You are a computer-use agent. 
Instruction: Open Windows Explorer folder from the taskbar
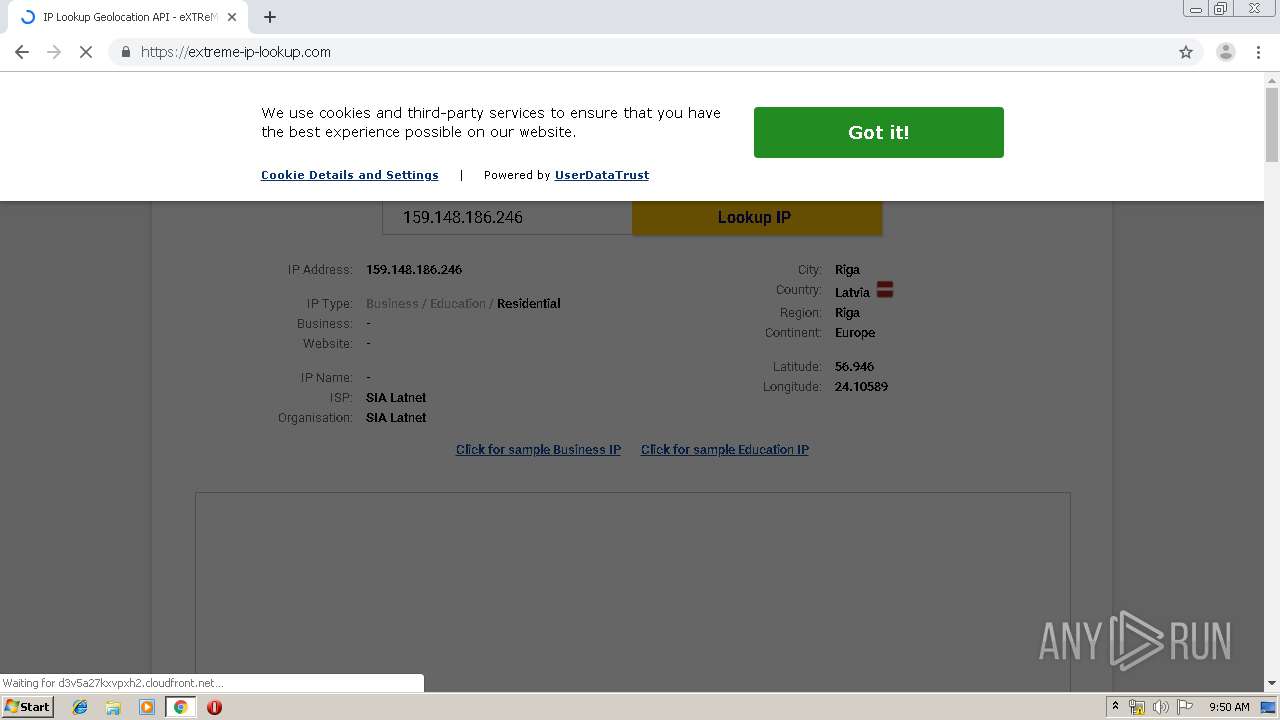[113, 707]
